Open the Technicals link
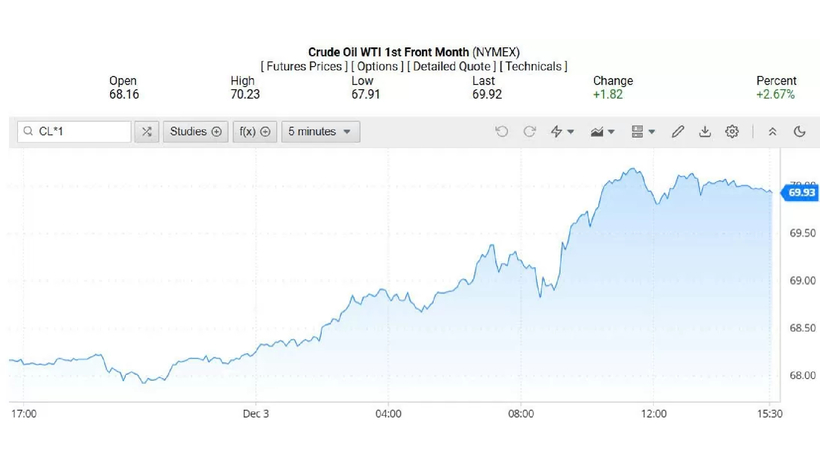This screenshot has height=461, width=820. pos(533,66)
